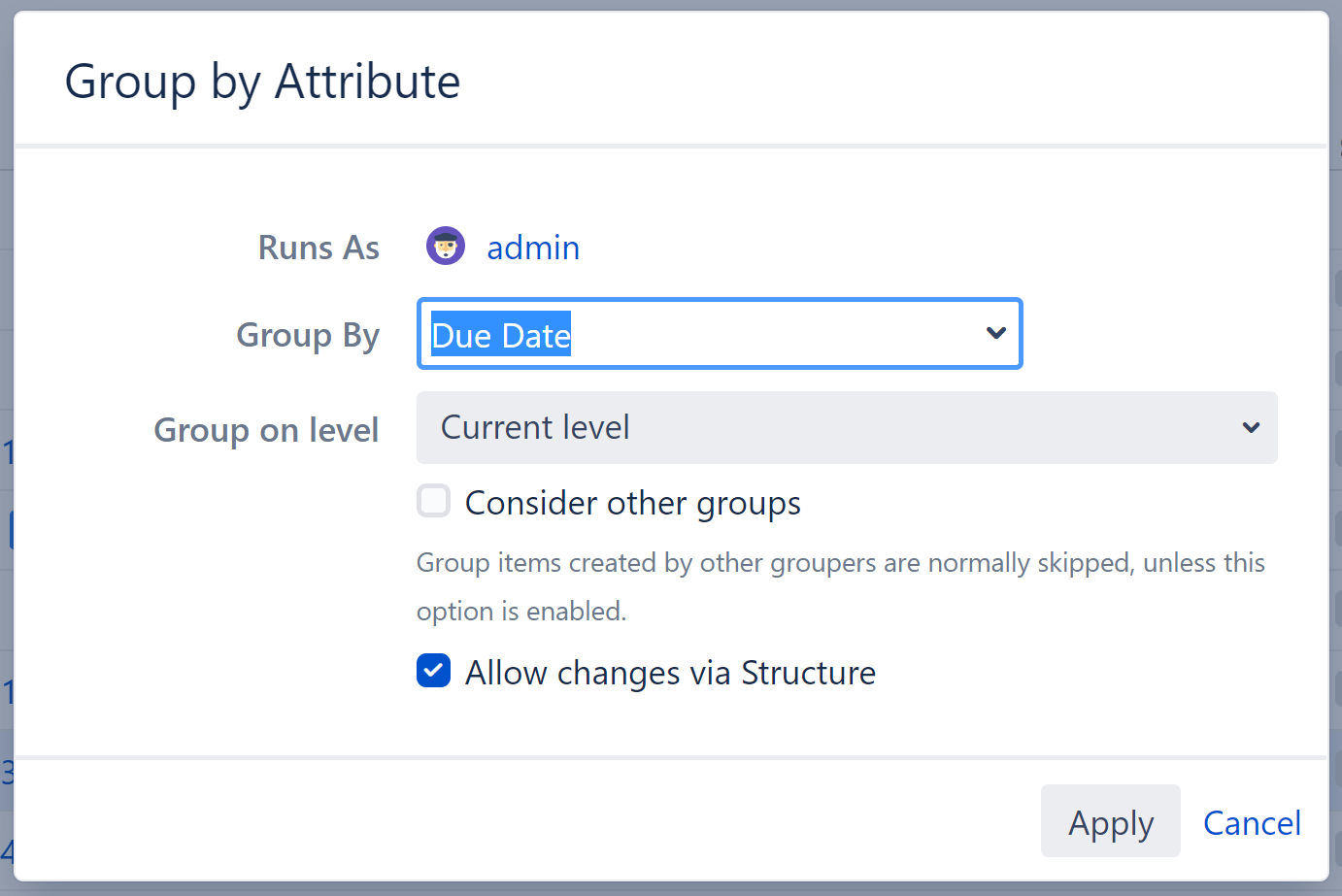Click the Allow changes via Structure label text
The image size is (1342, 896).
pos(670,672)
